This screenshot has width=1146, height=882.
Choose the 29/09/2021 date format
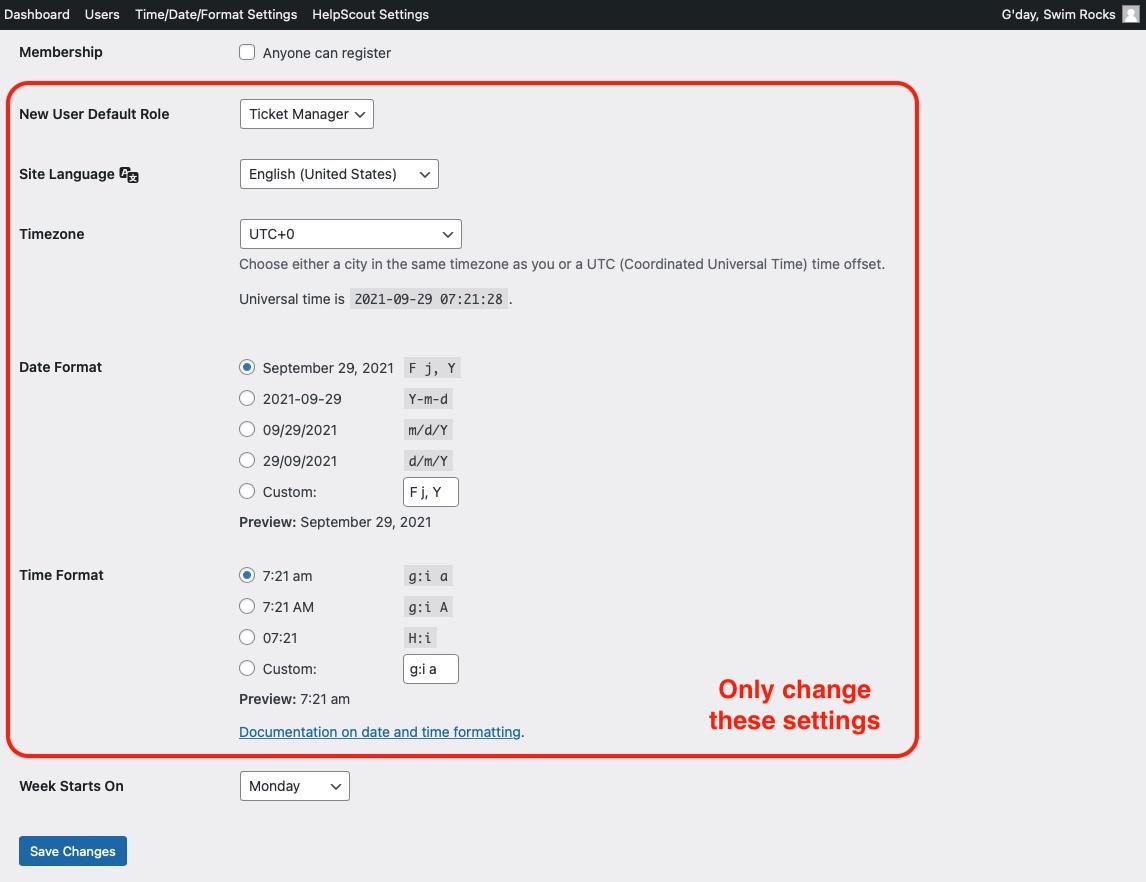pyautogui.click(x=247, y=460)
